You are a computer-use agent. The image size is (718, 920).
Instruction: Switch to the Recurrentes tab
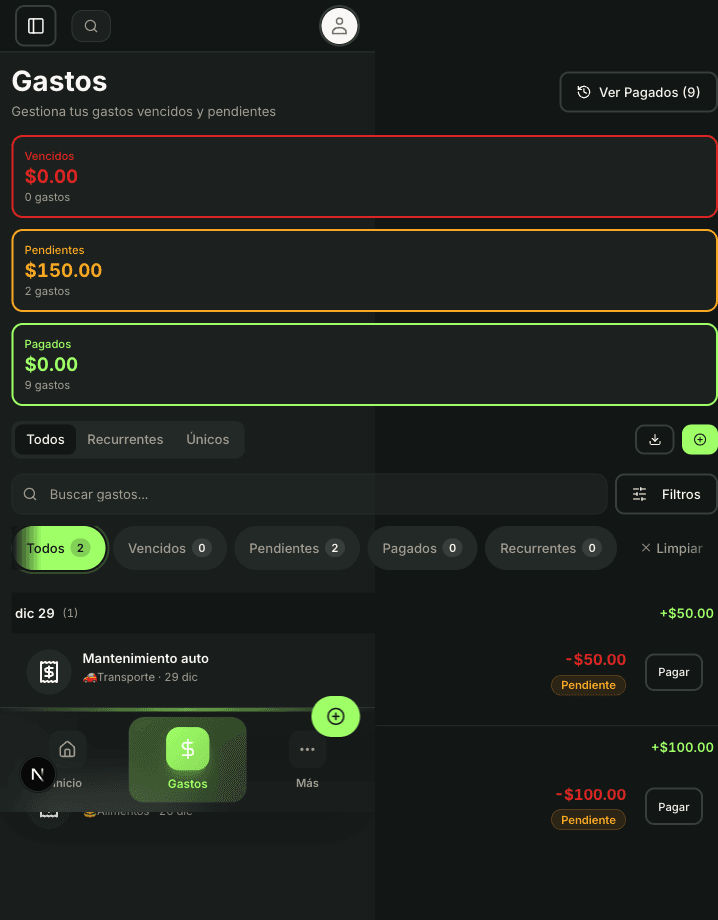click(125, 439)
